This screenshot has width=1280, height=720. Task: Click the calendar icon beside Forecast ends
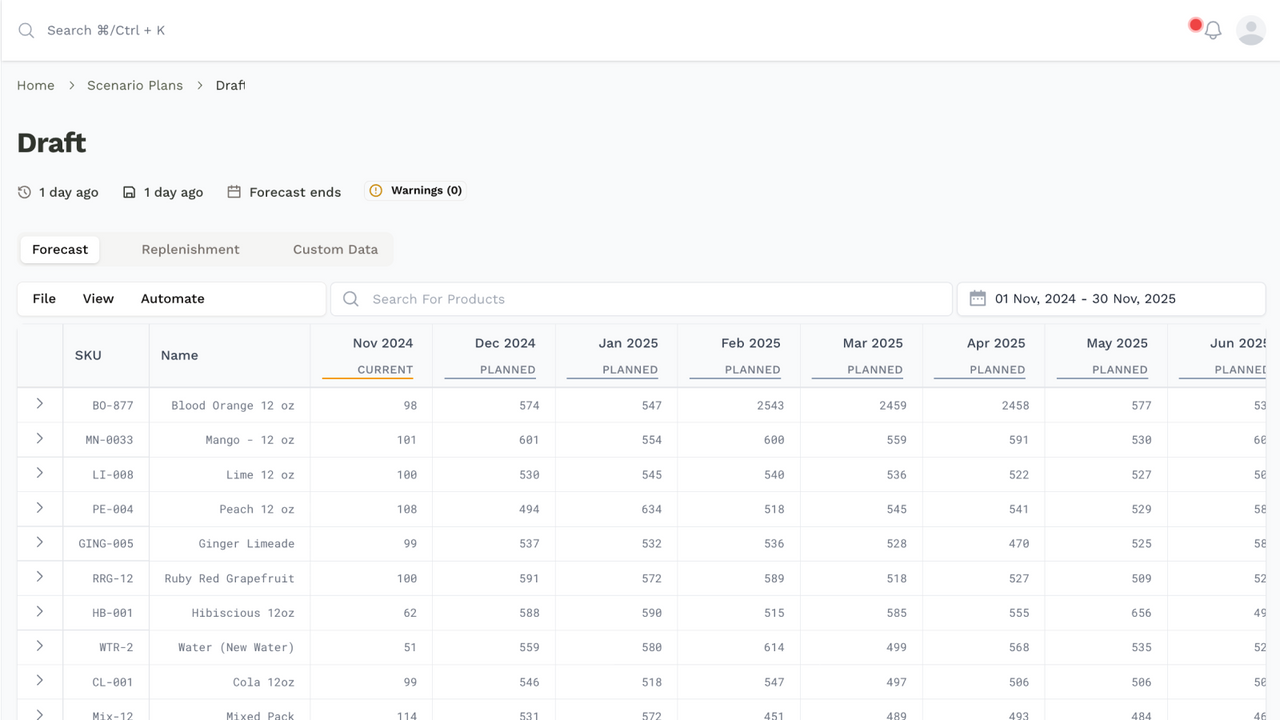(x=234, y=192)
